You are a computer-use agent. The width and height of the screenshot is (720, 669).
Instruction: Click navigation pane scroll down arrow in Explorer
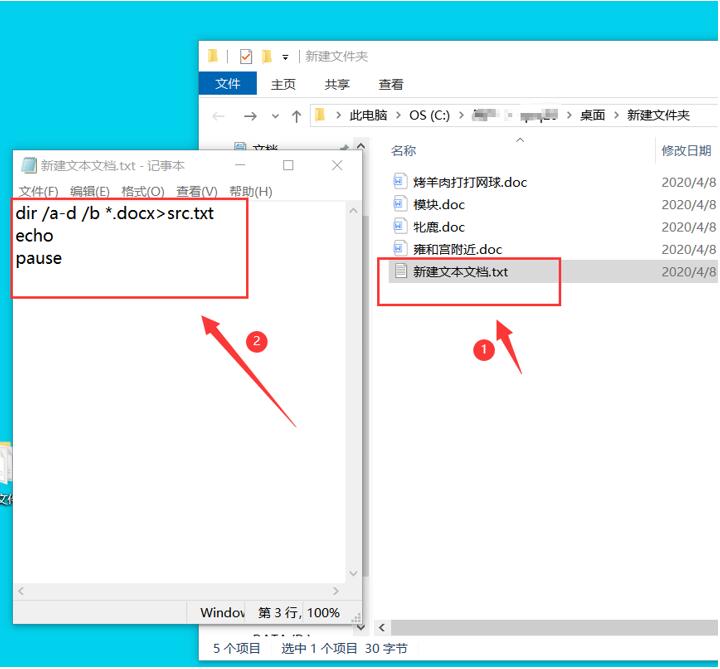click(361, 627)
